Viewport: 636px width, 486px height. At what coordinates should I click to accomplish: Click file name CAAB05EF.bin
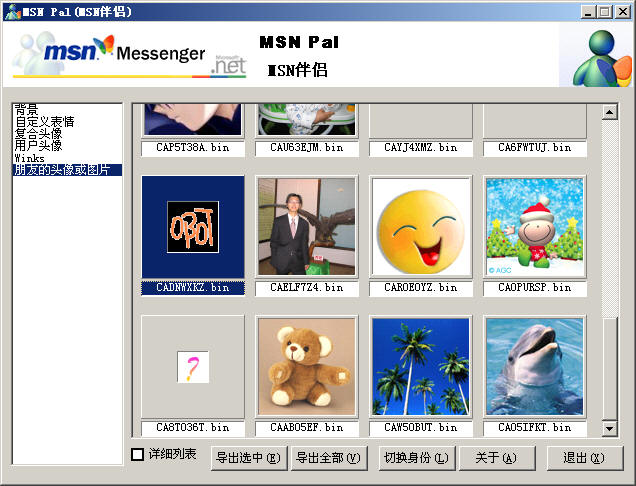pyautogui.click(x=307, y=428)
